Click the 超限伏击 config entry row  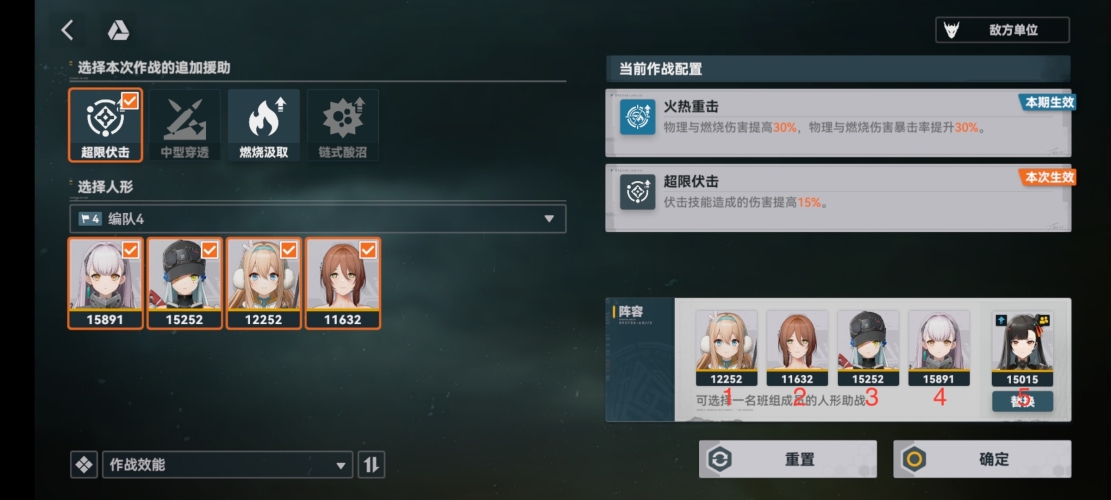(838, 198)
